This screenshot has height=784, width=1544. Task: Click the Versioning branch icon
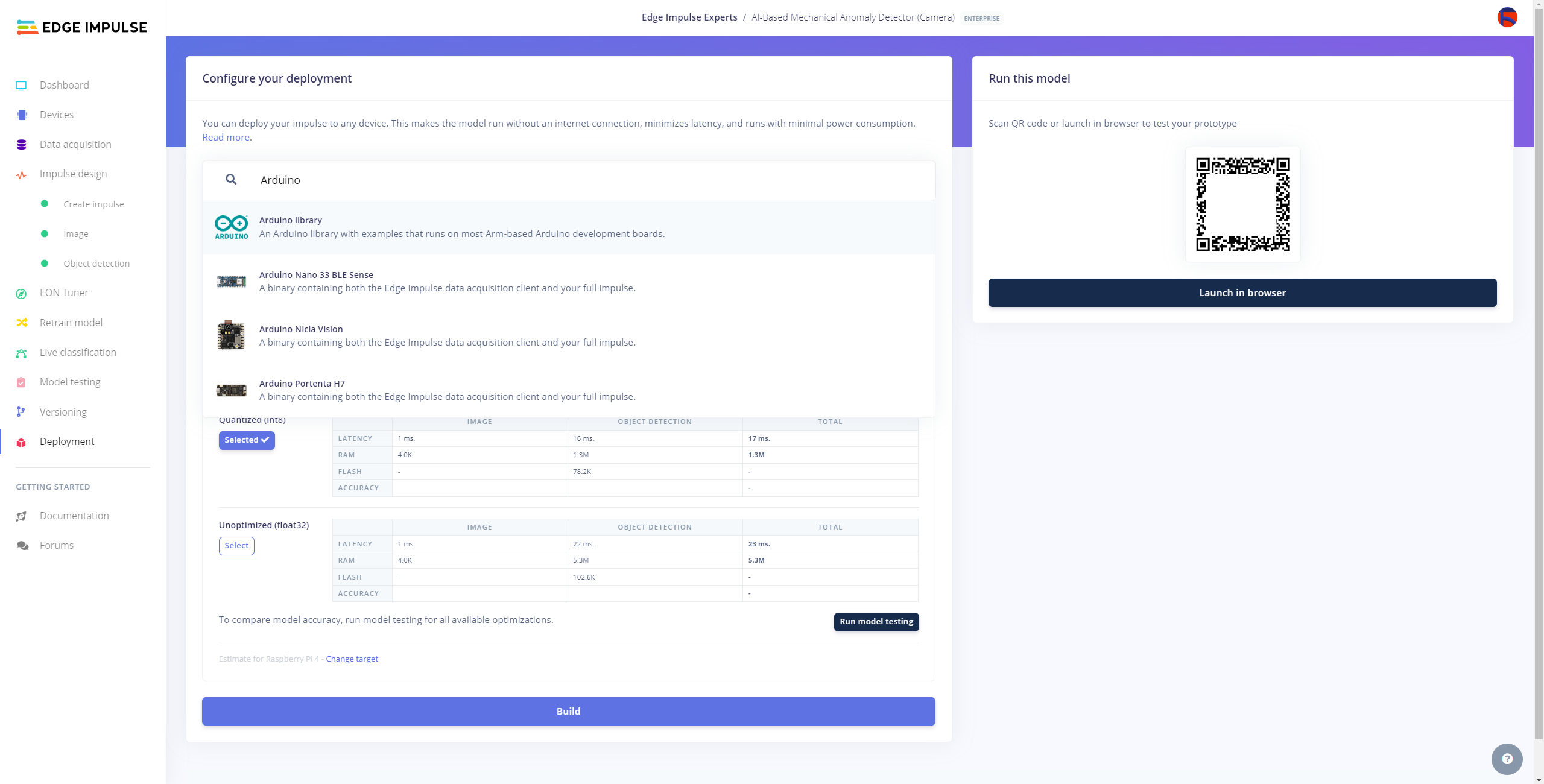[x=21, y=412]
